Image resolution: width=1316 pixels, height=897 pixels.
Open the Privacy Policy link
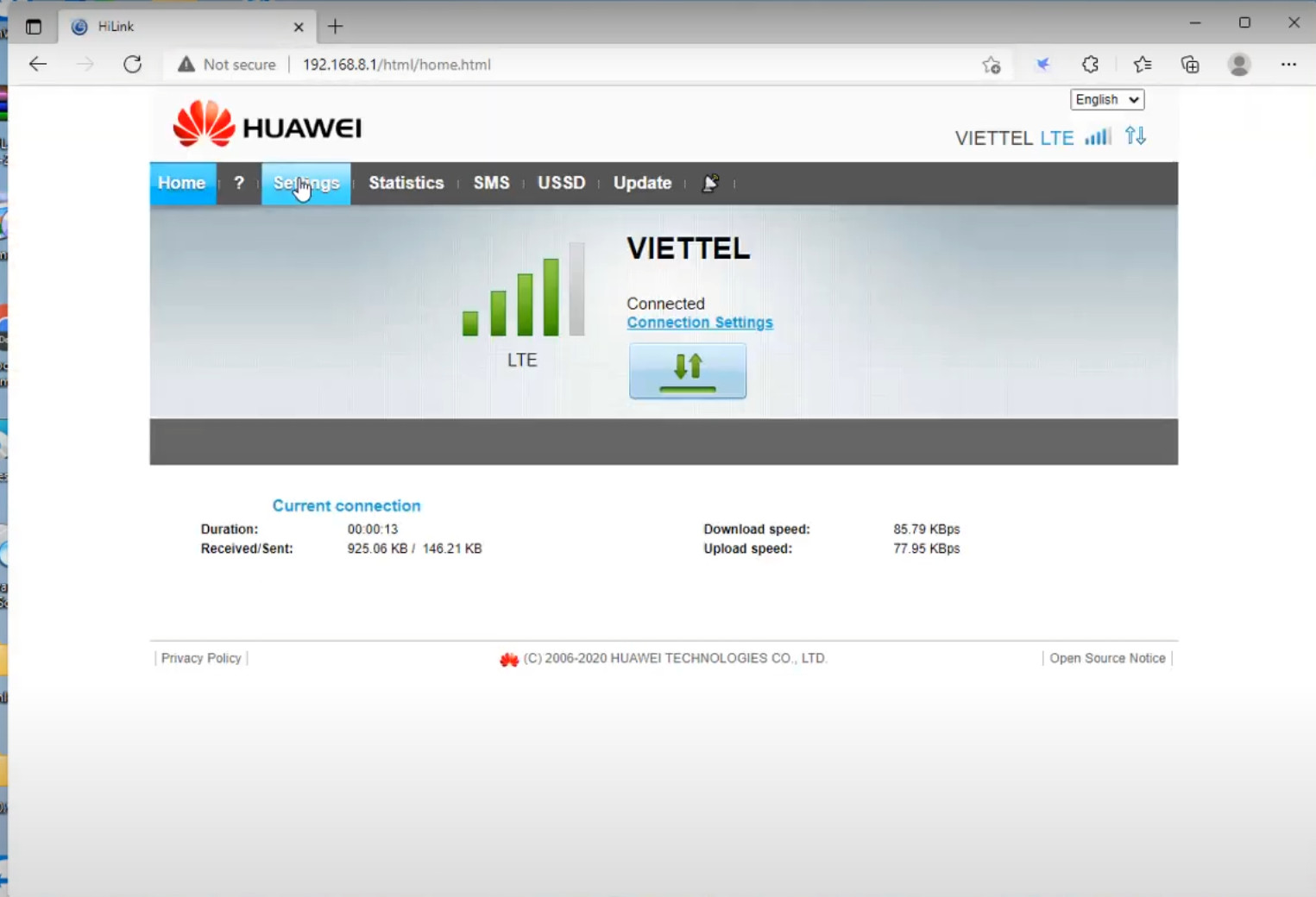click(x=201, y=658)
